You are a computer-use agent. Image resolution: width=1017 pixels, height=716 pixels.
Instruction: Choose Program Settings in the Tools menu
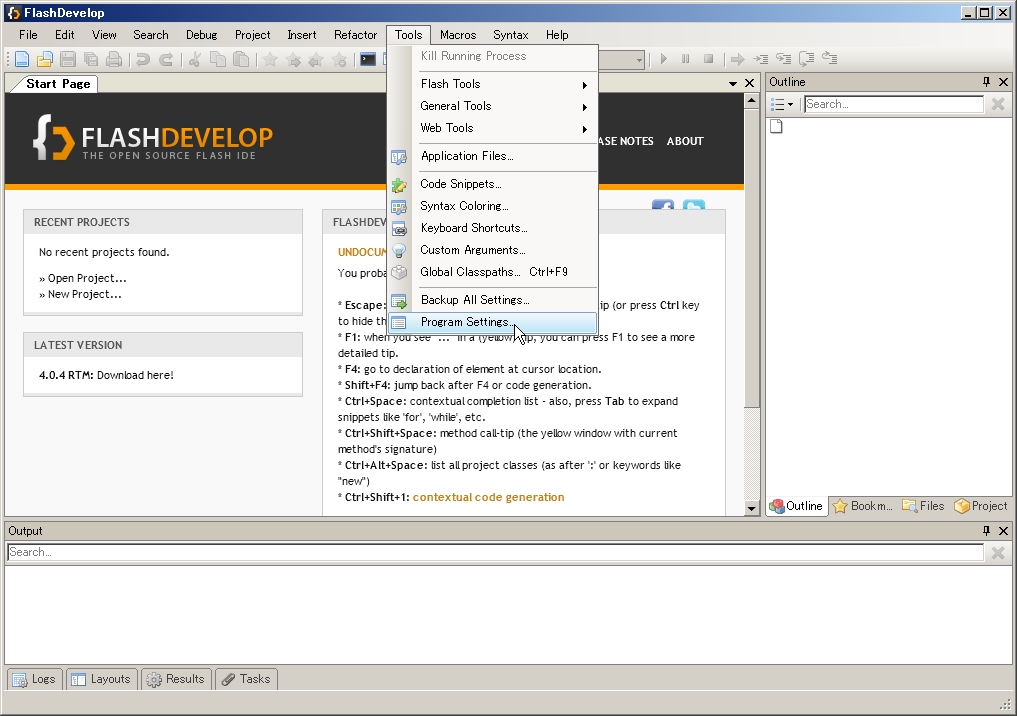(493, 322)
